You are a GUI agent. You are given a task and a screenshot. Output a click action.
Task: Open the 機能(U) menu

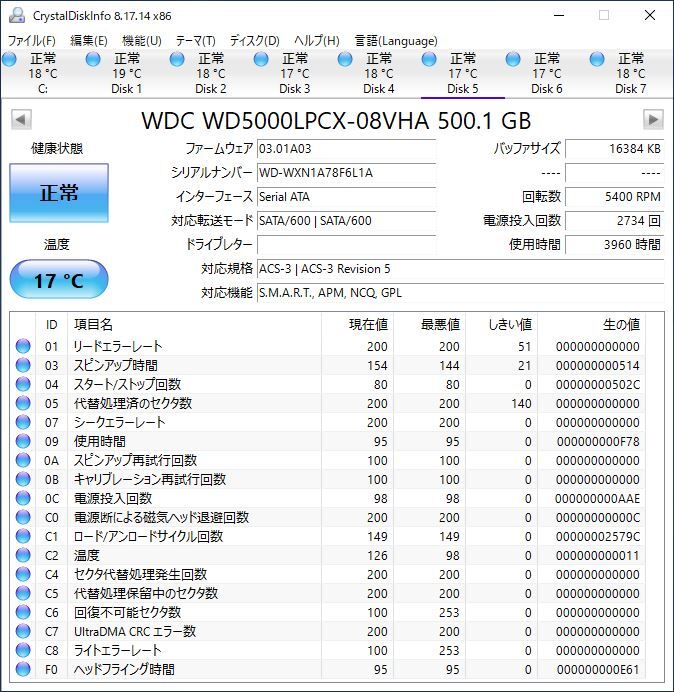(141, 41)
